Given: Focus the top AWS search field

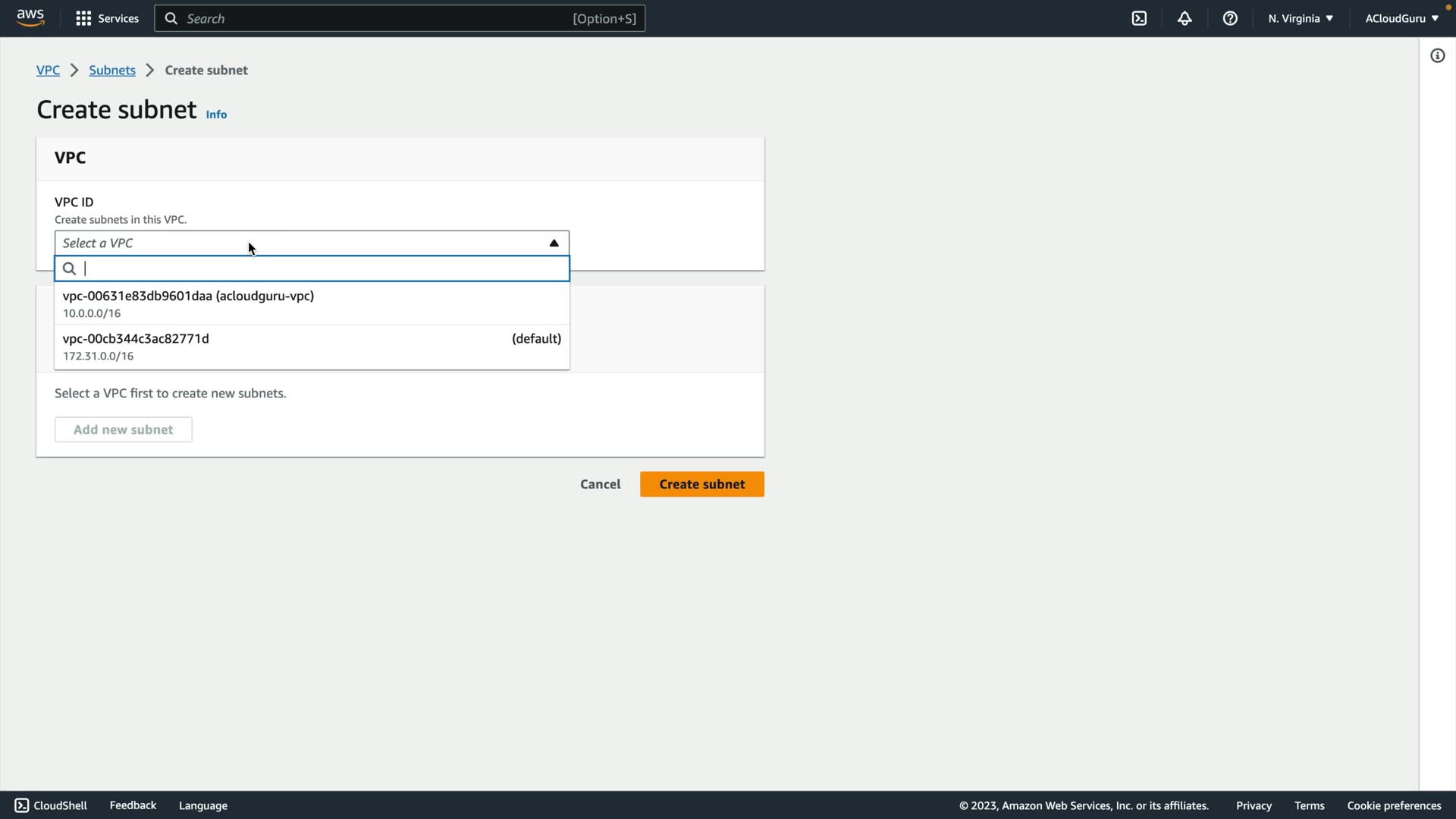Looking at the screenshot, I should click(379, 18).
